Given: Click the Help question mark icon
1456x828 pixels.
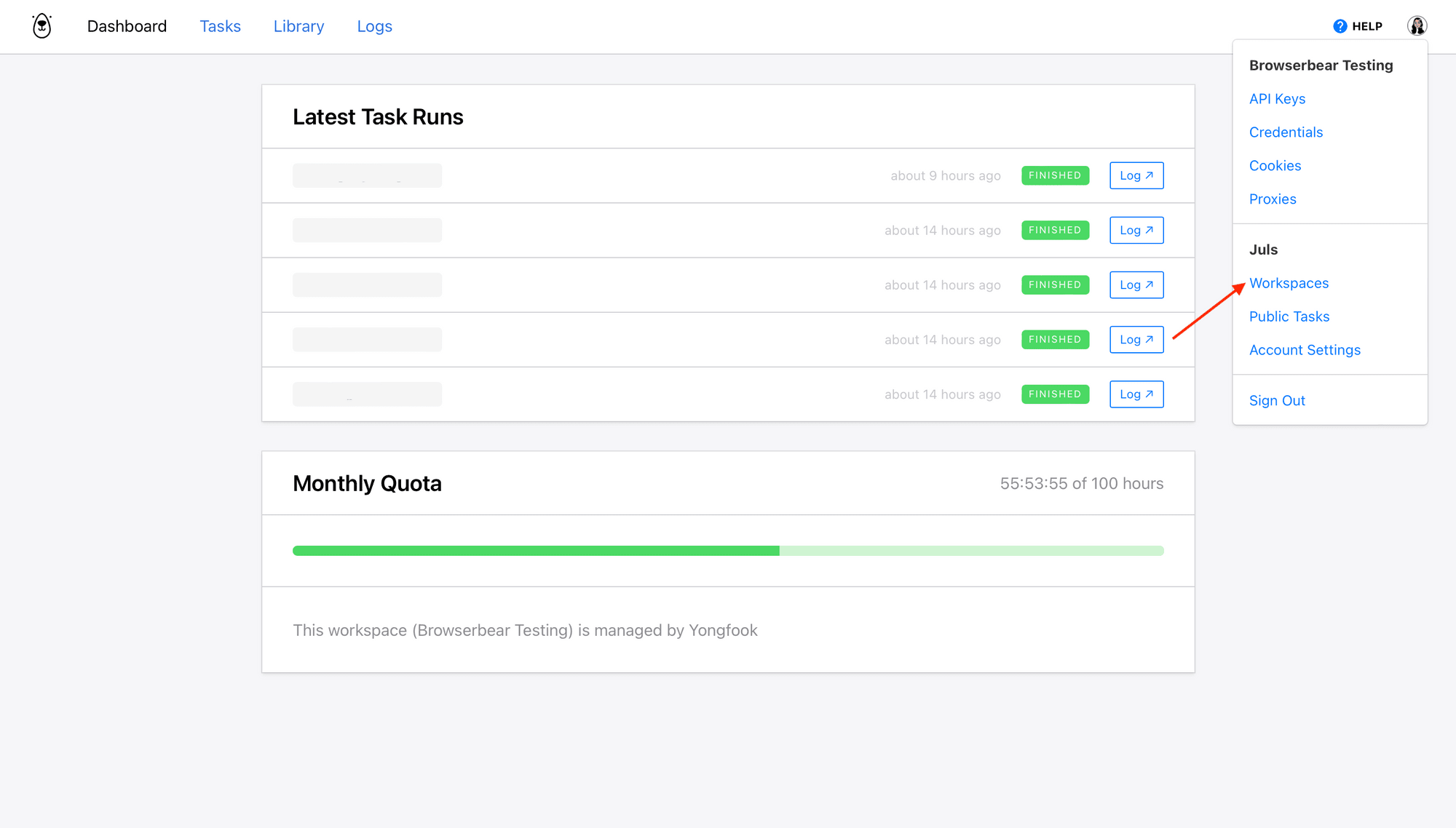Looking at the screenshot, I should pyautogui.click(x=1340, y=26).
